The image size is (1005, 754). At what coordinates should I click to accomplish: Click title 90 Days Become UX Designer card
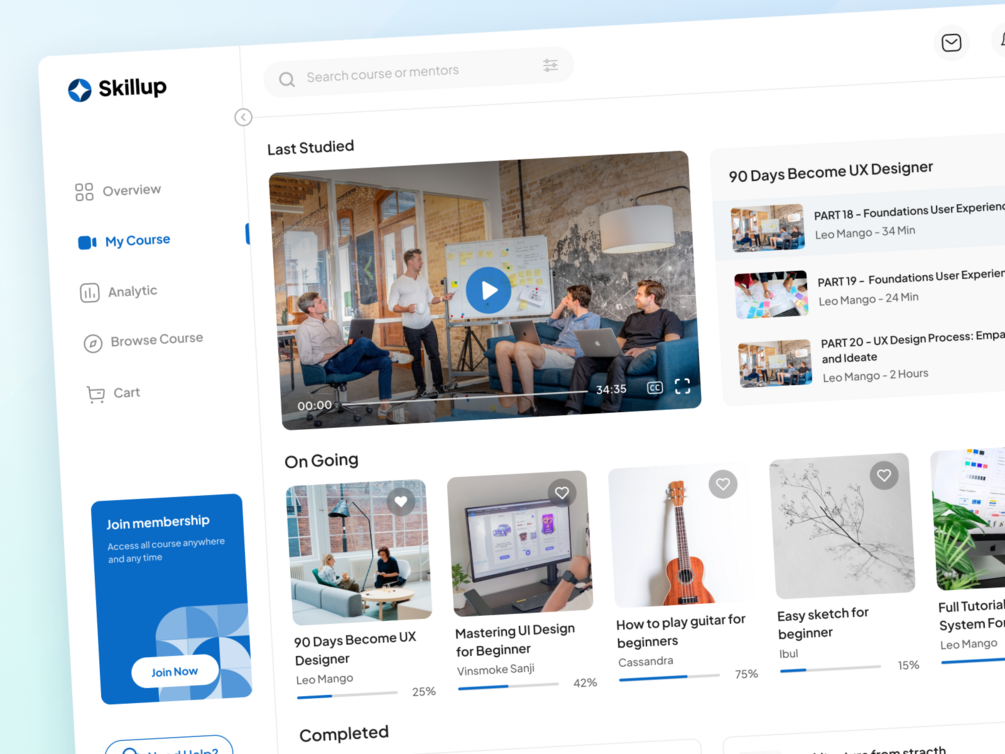click(x=356, y=649)
